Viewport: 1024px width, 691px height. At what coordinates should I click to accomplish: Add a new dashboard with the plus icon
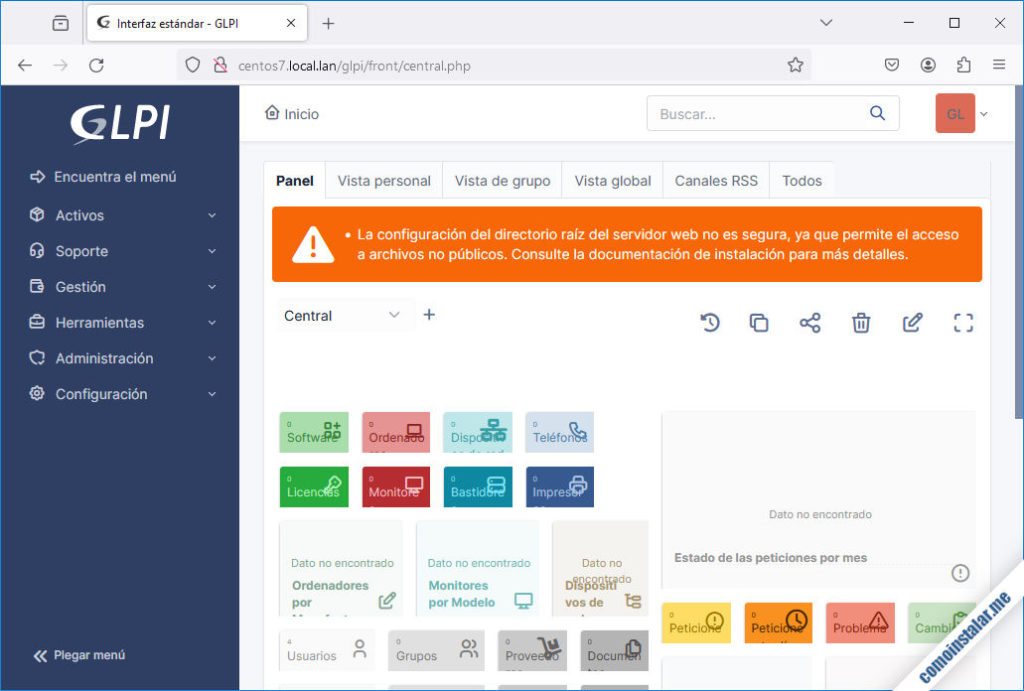point(429,315)
